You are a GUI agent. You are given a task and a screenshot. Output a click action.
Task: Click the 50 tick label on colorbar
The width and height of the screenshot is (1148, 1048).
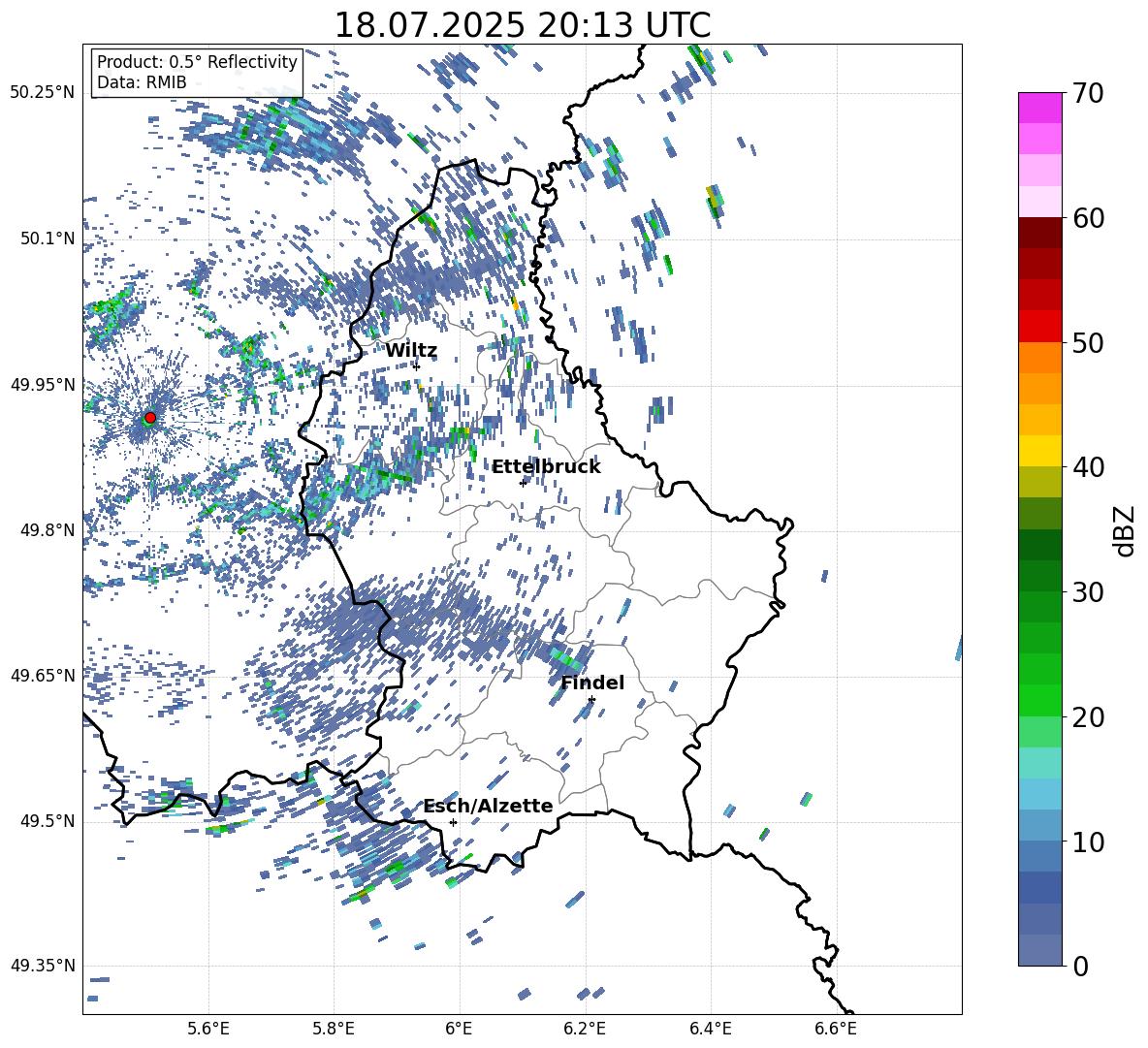(x=1088, y=342)
